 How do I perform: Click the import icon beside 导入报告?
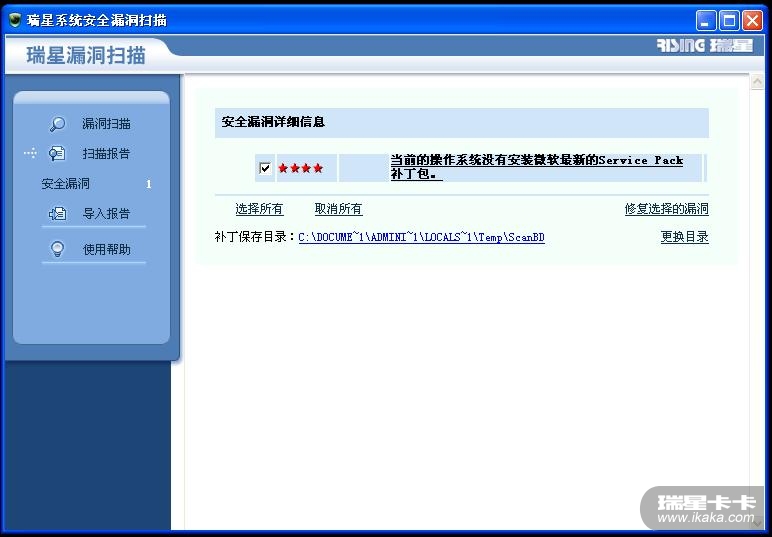click(58, 213)
